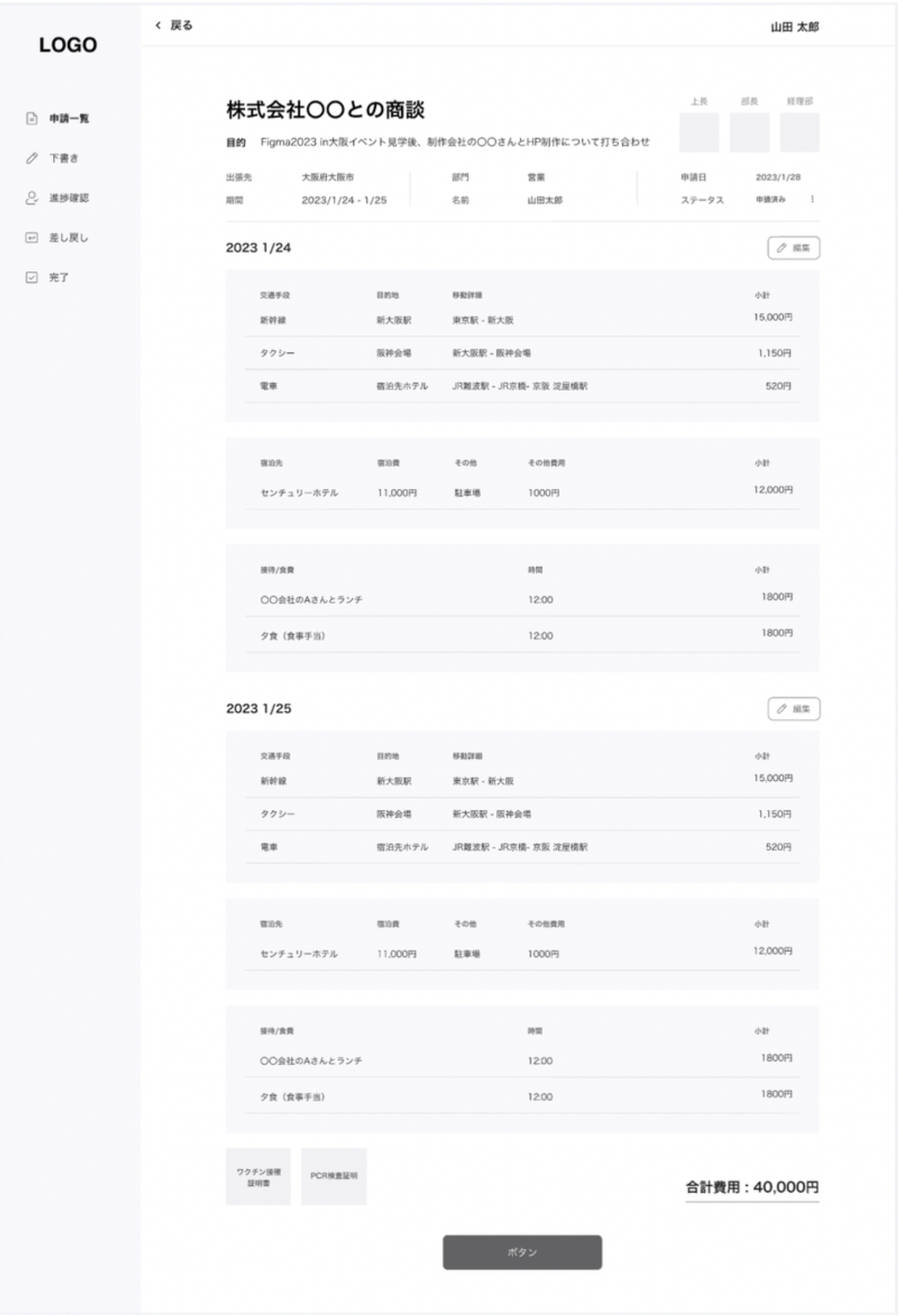The height and width of the screenshot is (1316, 903).
Task: Click the 部長 approval stamp box
Action: [x=749, y=132]
